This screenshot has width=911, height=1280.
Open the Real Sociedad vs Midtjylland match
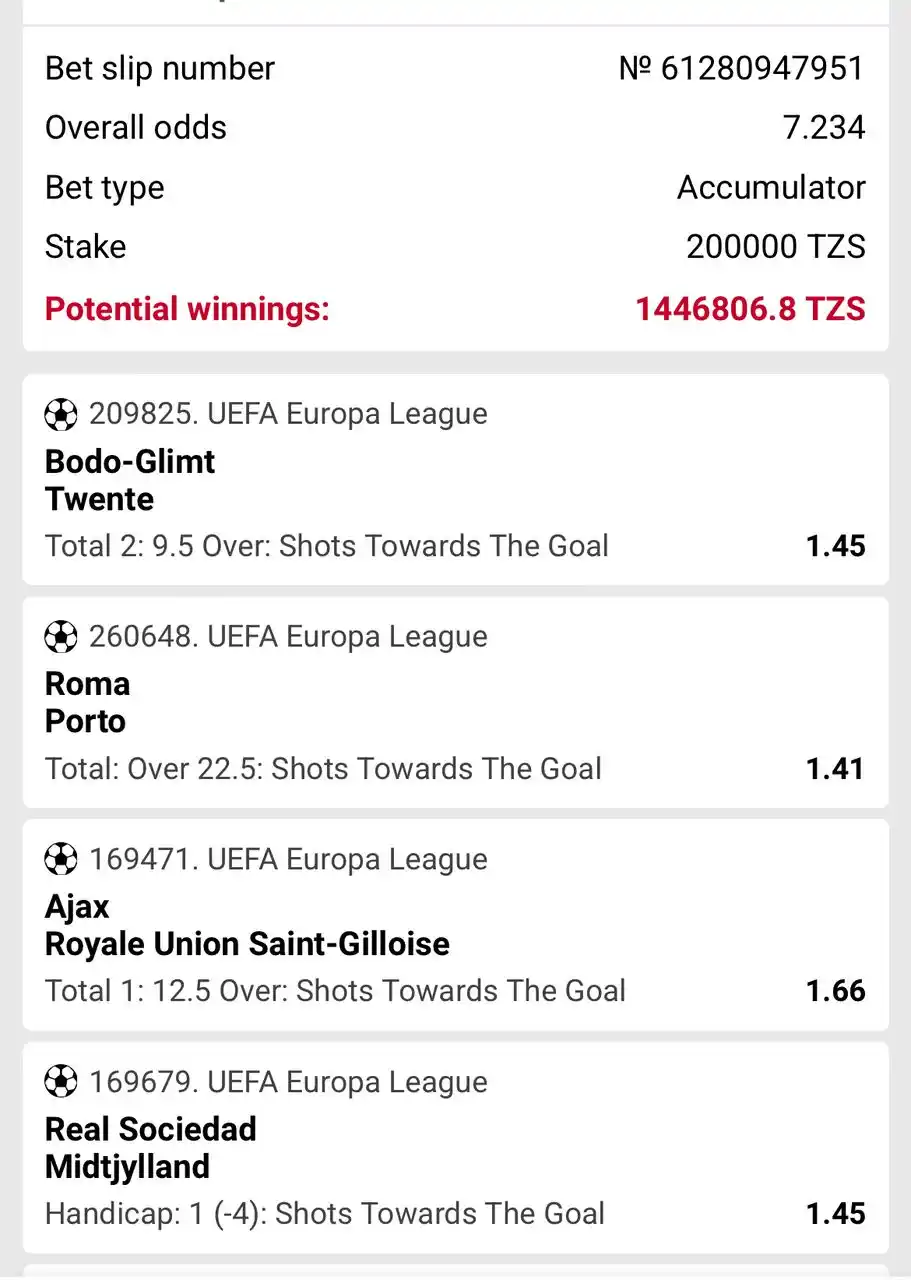[455, 1147]
